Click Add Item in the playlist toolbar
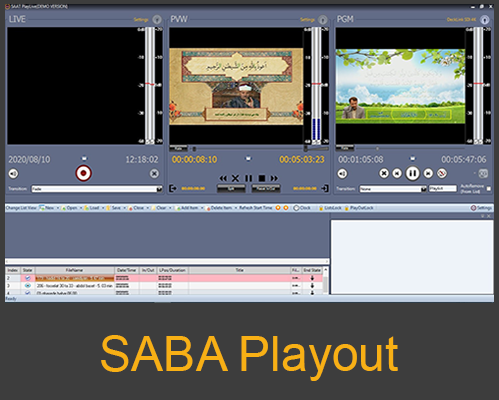 [x=187, y=208]
